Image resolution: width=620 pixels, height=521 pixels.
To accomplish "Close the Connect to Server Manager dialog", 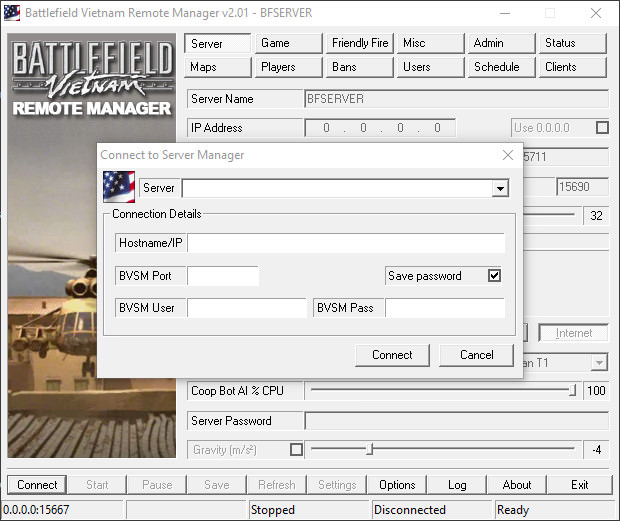I will tap(507, 155).
